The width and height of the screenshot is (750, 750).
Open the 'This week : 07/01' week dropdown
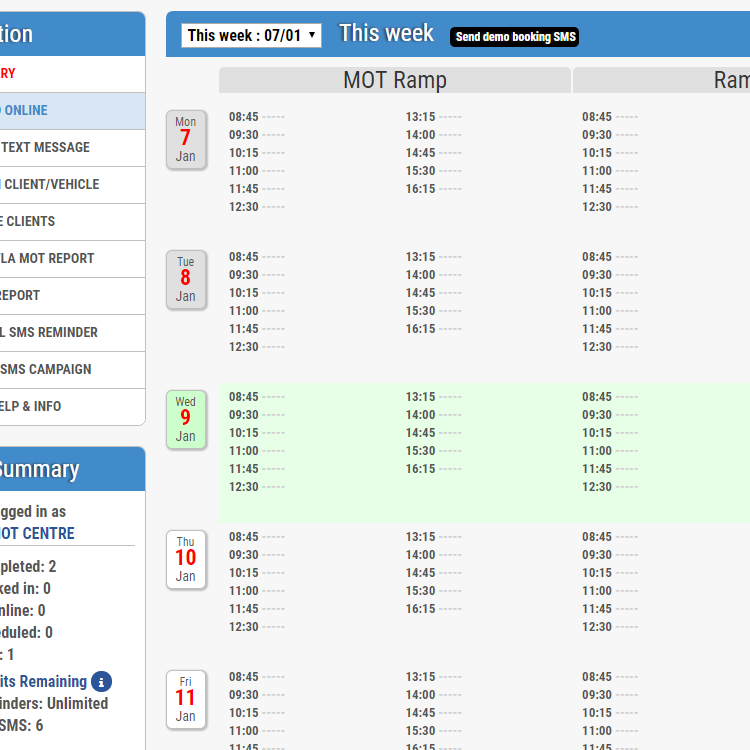pos(251,35)
